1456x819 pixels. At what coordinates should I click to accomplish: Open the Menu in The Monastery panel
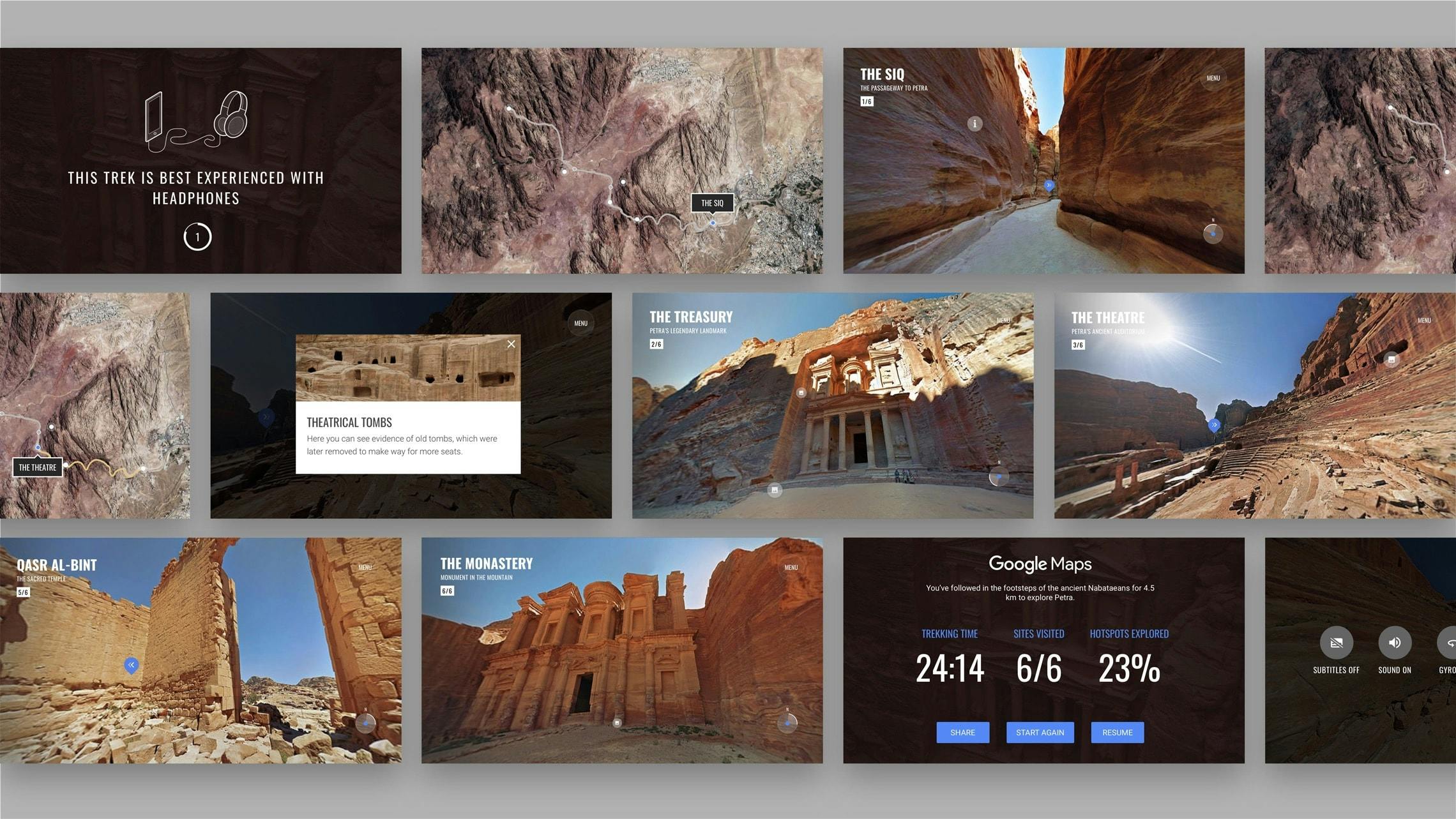[x=791, y=567]
